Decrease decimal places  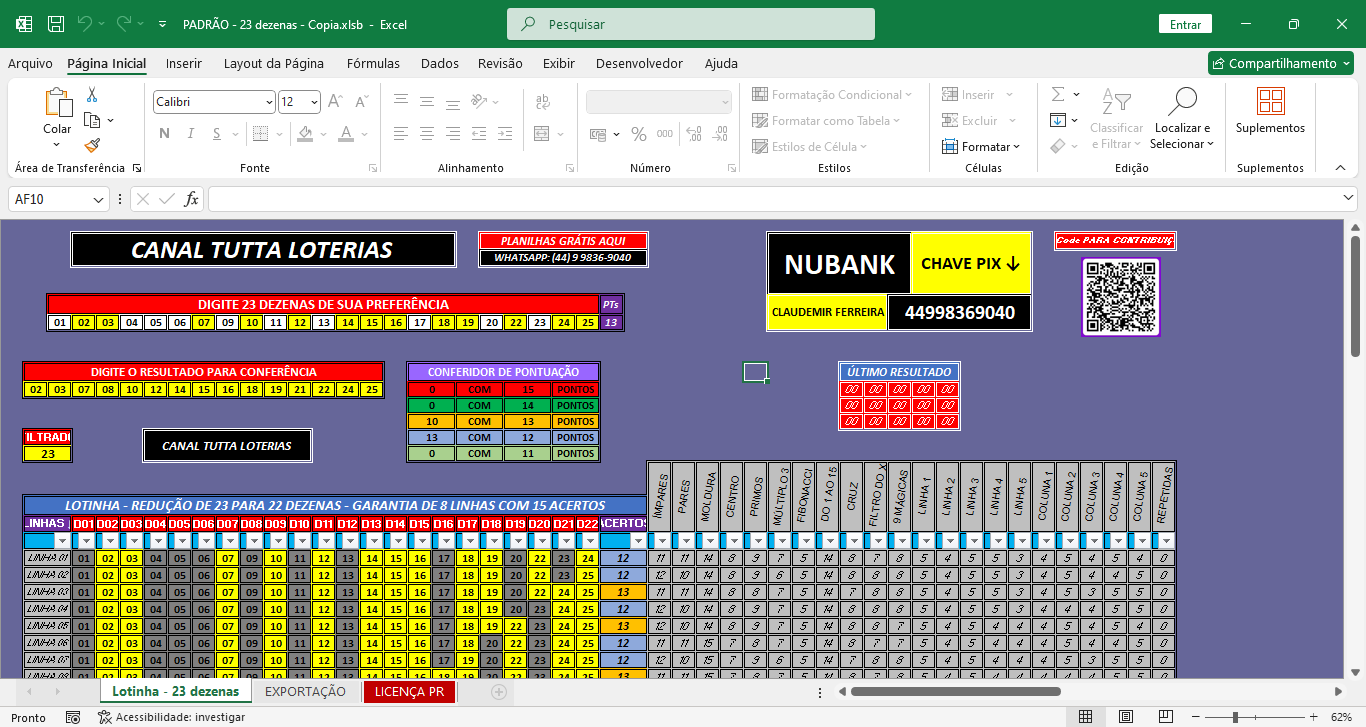pyautogui.click(x=720, y=134)
